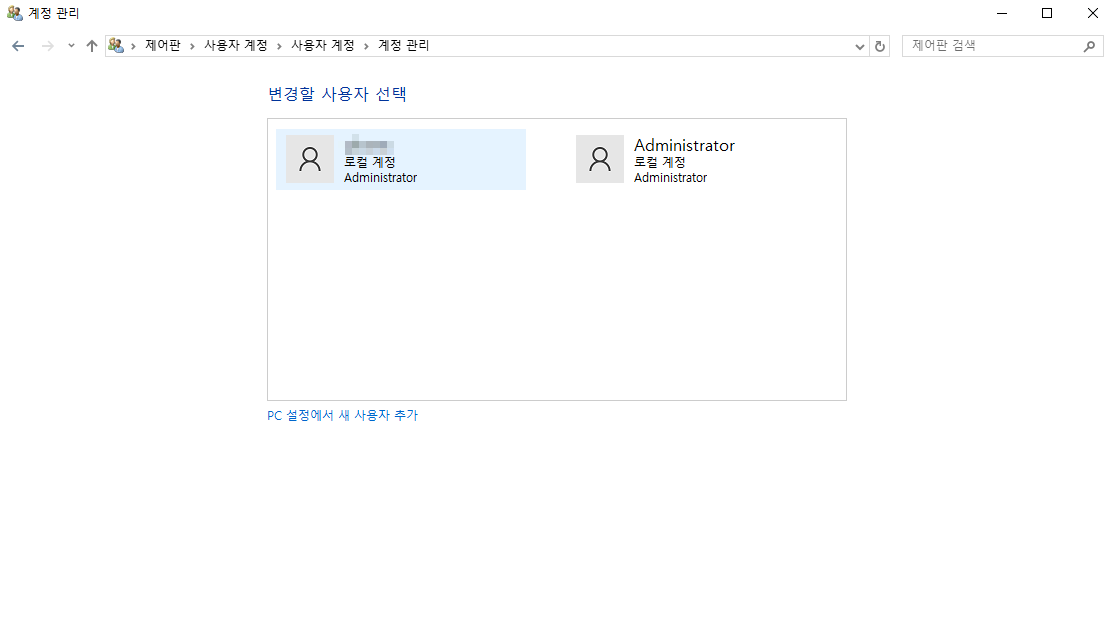Image resolution: width=1116 pixels, height=626 pixels.
Task: Open the first 사용자 계정 breadcrumb
Action: [236, 46]
